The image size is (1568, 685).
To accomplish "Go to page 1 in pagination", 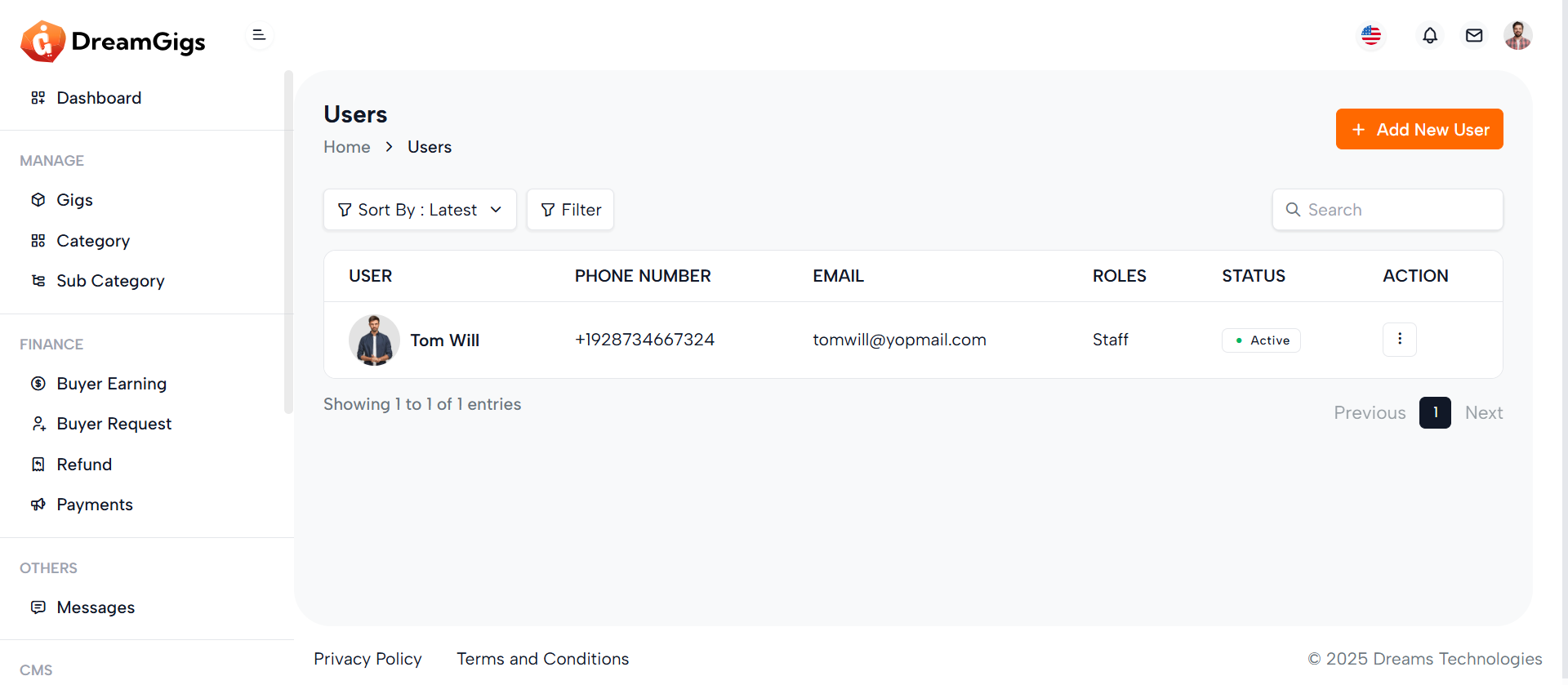I will 1435,413.
